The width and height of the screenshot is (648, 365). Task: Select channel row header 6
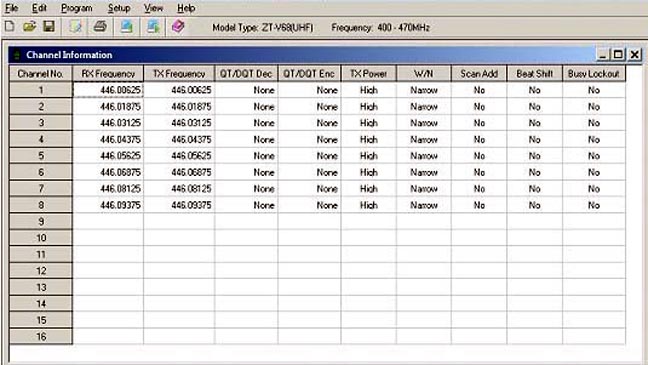click(x=40, y=172)
